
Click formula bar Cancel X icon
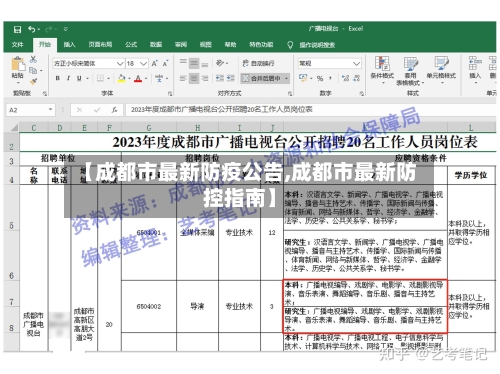(79, 110)
